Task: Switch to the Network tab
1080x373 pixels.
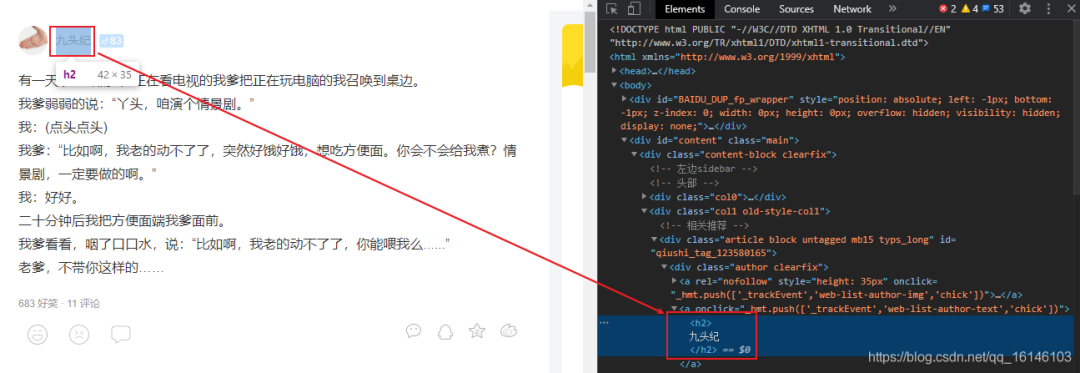Action: (x=852, y=9)
